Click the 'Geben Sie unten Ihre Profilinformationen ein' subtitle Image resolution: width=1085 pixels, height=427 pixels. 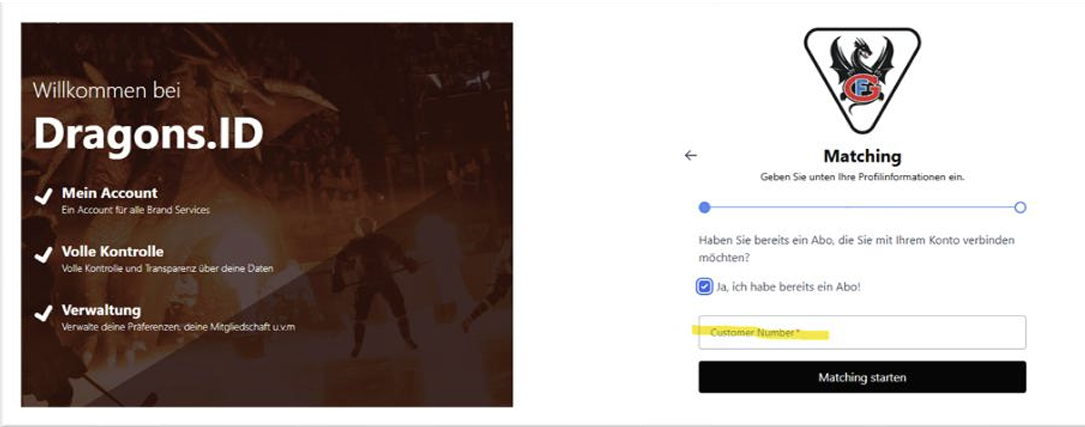point(862,177)
